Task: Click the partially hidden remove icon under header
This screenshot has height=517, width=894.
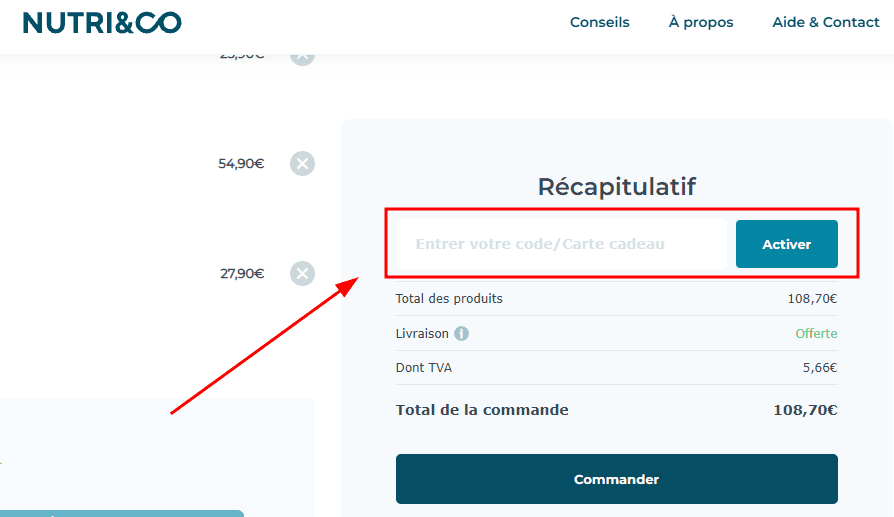Action: tap(302, 58)
